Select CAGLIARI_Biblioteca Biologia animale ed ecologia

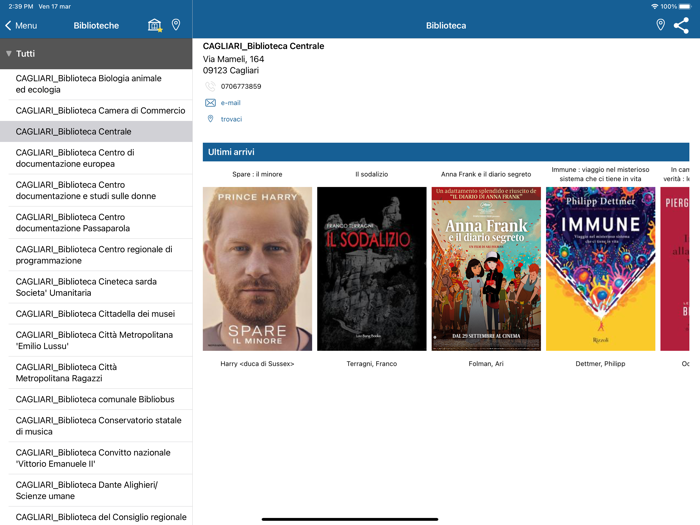coord(96,84)
